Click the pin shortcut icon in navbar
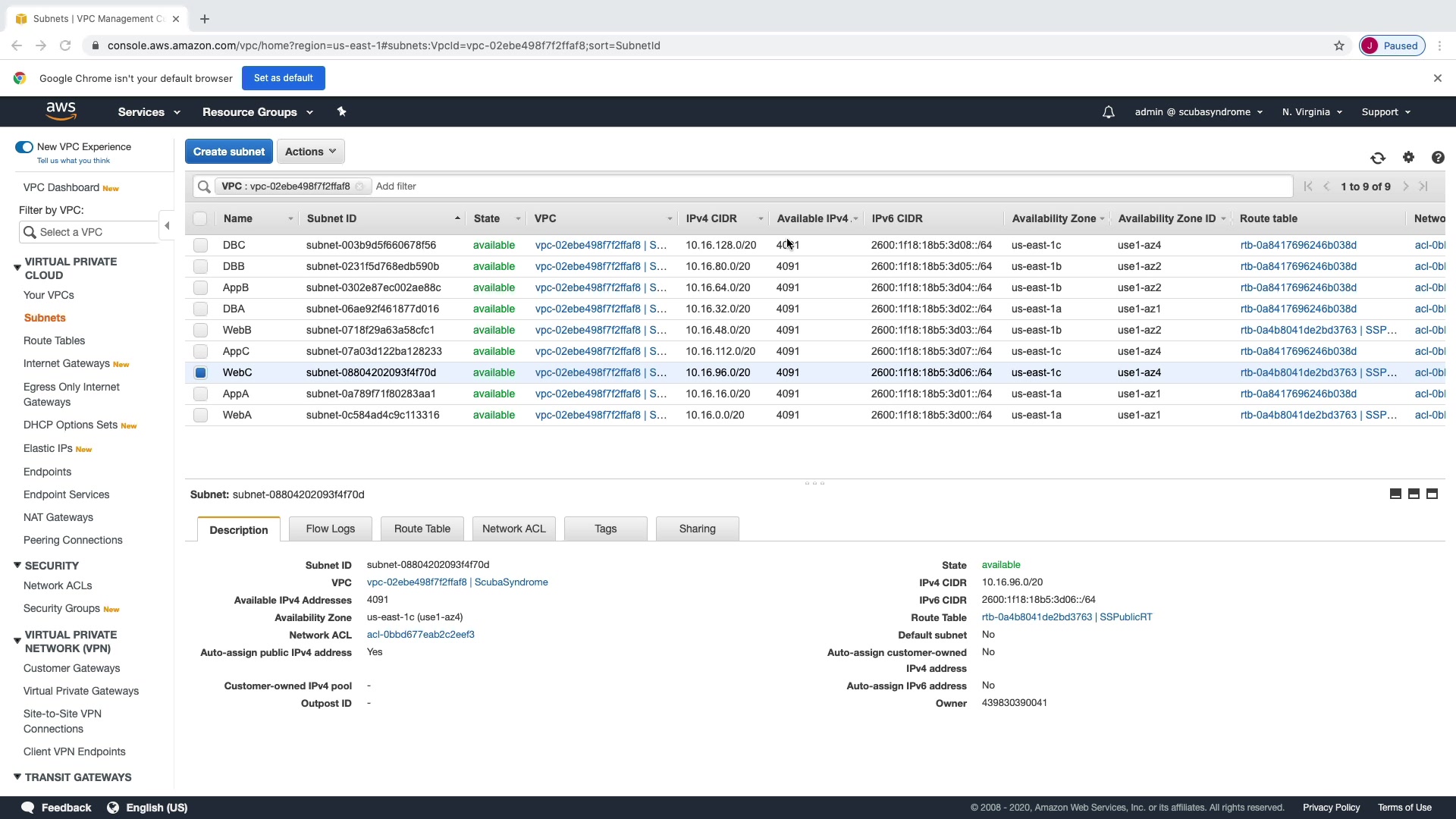 coord(341,111)
